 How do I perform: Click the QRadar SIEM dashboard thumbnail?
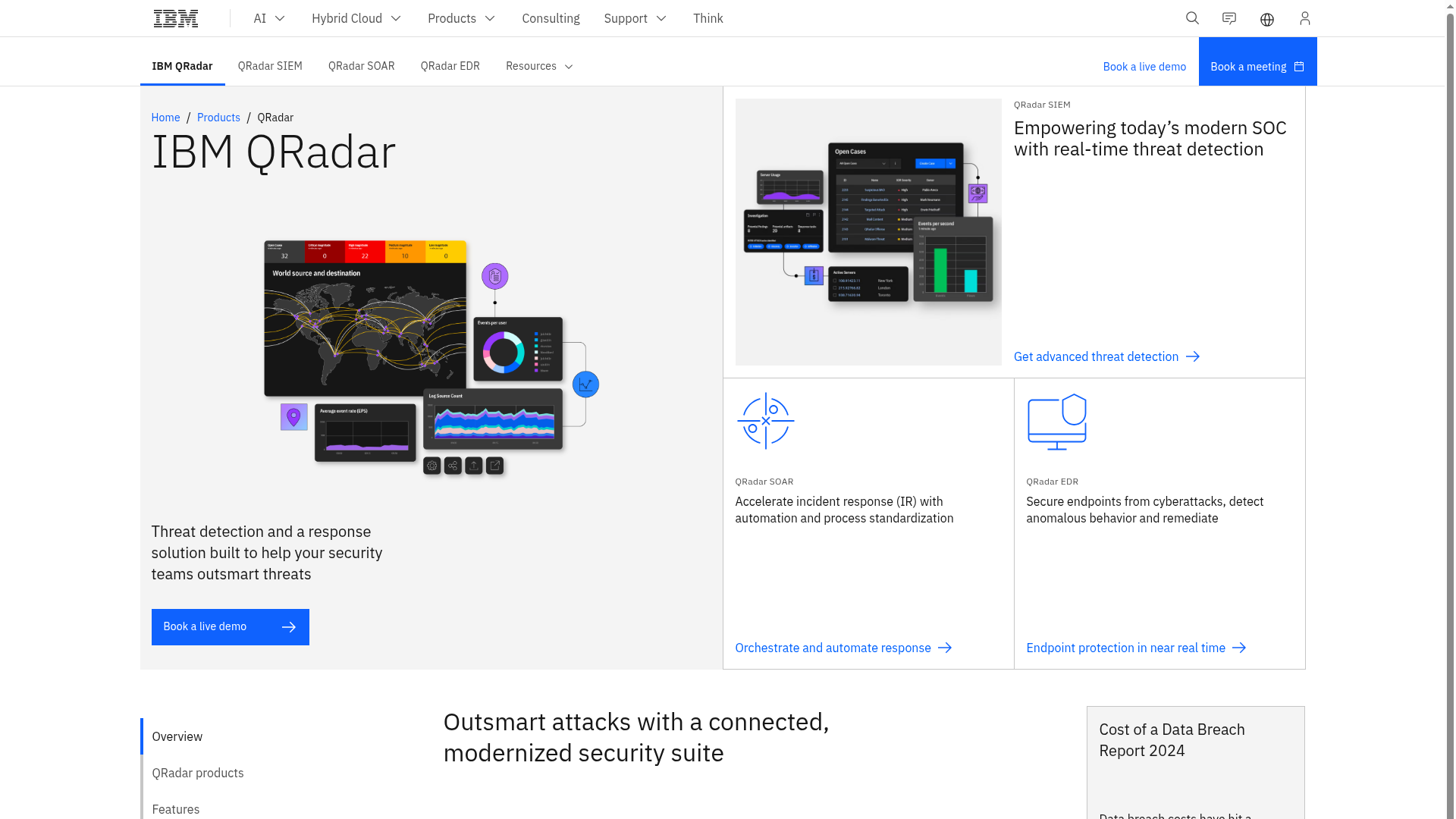868,232
